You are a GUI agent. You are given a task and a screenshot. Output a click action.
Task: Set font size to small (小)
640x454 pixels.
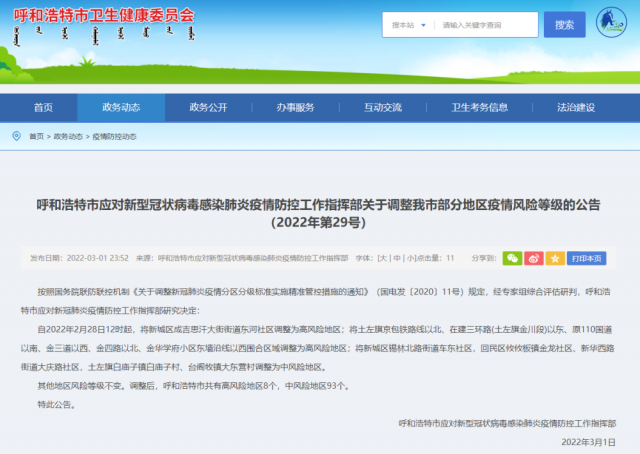[409, 257]
